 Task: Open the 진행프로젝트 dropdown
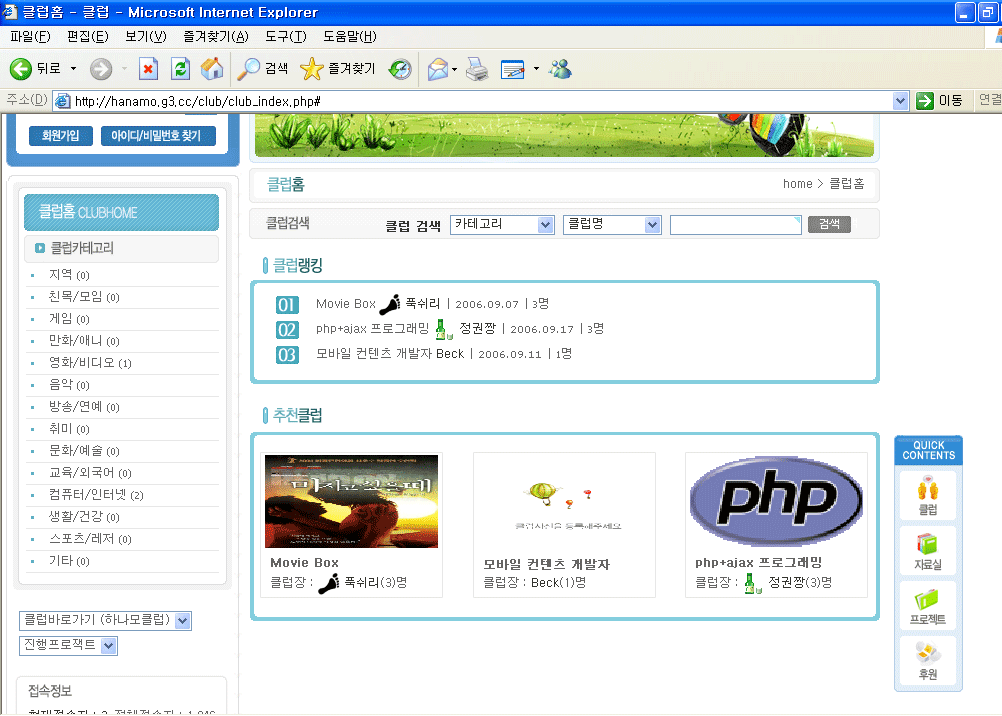[x=109, y=646]
